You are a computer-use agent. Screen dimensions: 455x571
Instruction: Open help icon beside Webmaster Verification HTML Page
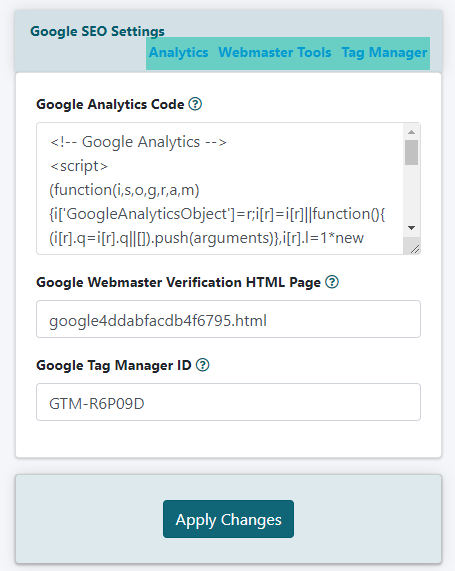[332, 282]
